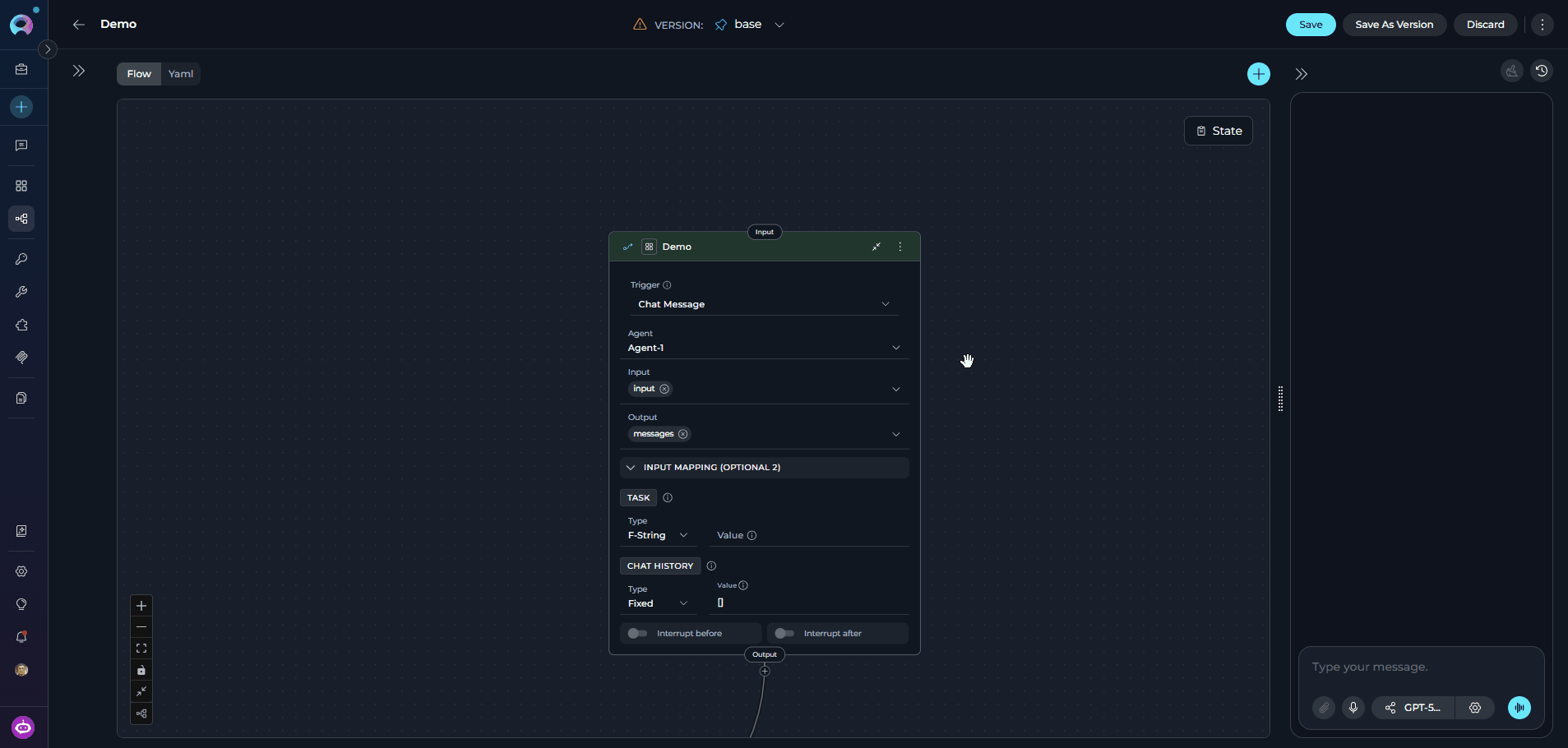The image size is (1568, 748).
Task: Remove the input tag
Action: coord(664,389)
